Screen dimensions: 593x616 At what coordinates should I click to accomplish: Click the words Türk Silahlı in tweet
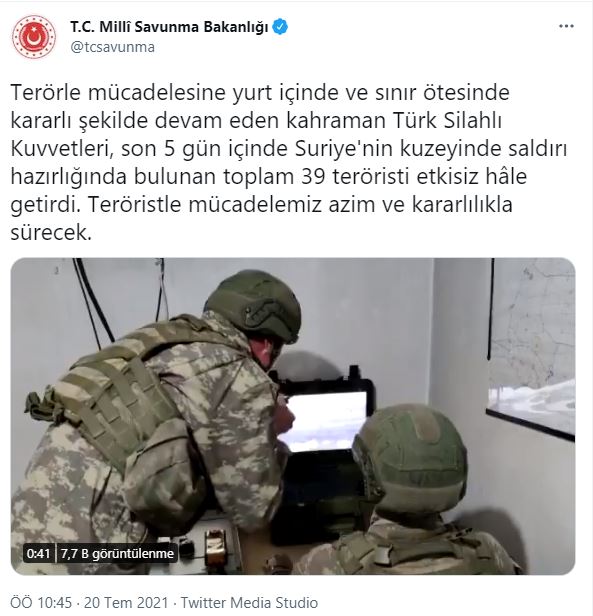pyautogui.click(x=448, y=121)
